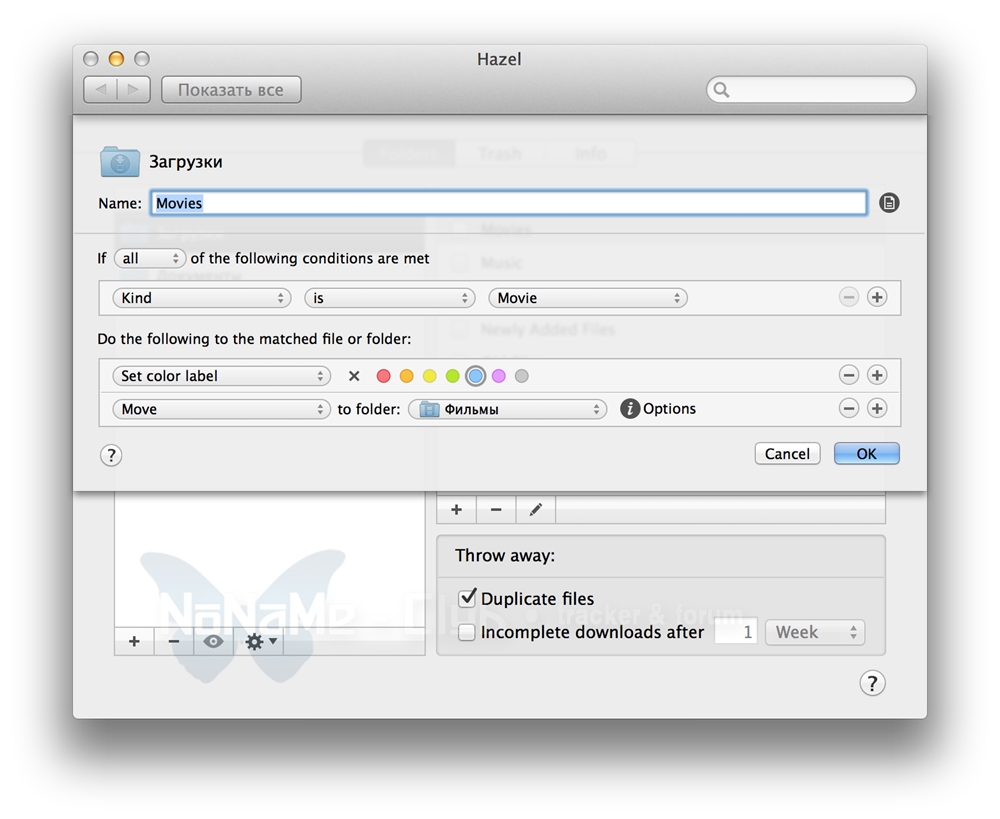Enable Incomplete downloads after
Image resolution: width=1000 pixels, height=819 pixels.
pyautogui.click(x=467, y=632)
